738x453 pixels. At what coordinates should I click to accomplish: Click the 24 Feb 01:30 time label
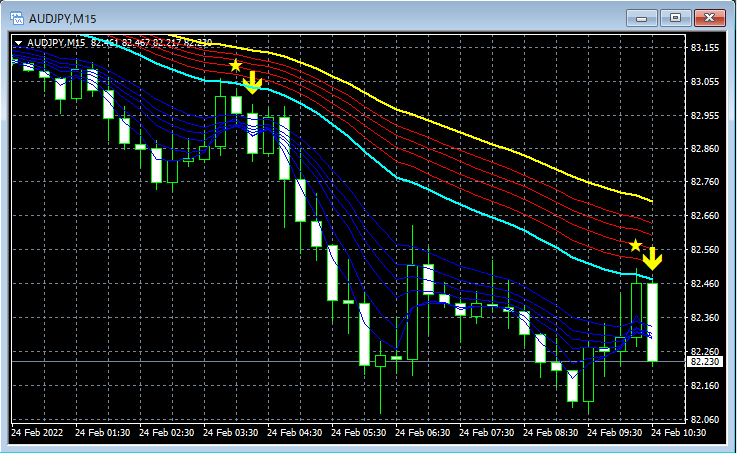[x=103, y=432]
